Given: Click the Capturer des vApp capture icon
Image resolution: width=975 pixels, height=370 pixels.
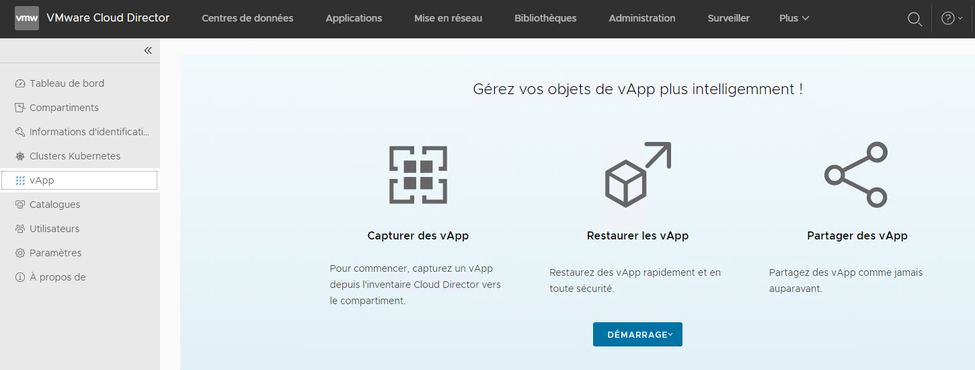Looking at the screenshot, I should click(418, 175).
